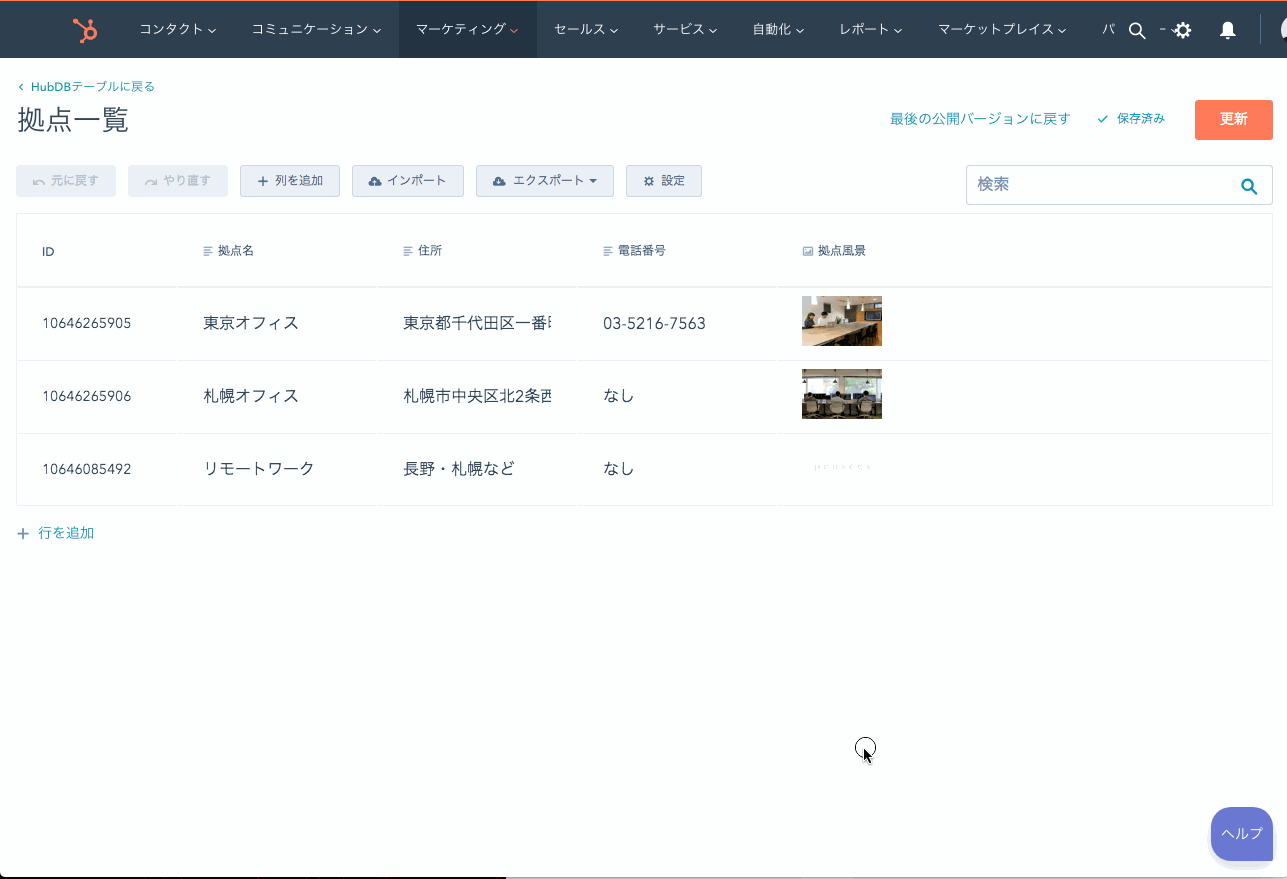Open settings via the gear icon

pyautogui.click(x=1183, y=31)
